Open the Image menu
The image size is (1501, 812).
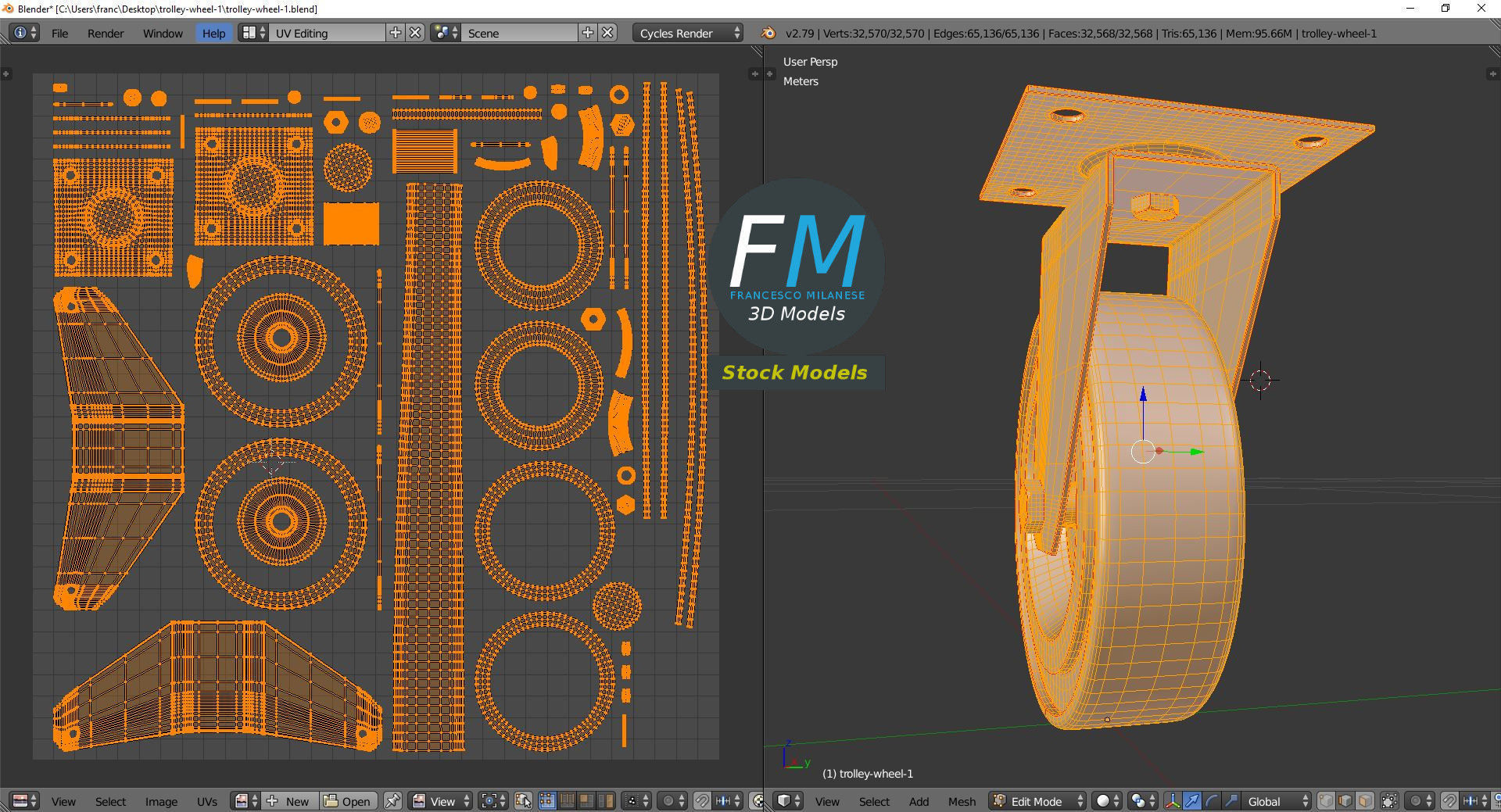tap(161, 801)
